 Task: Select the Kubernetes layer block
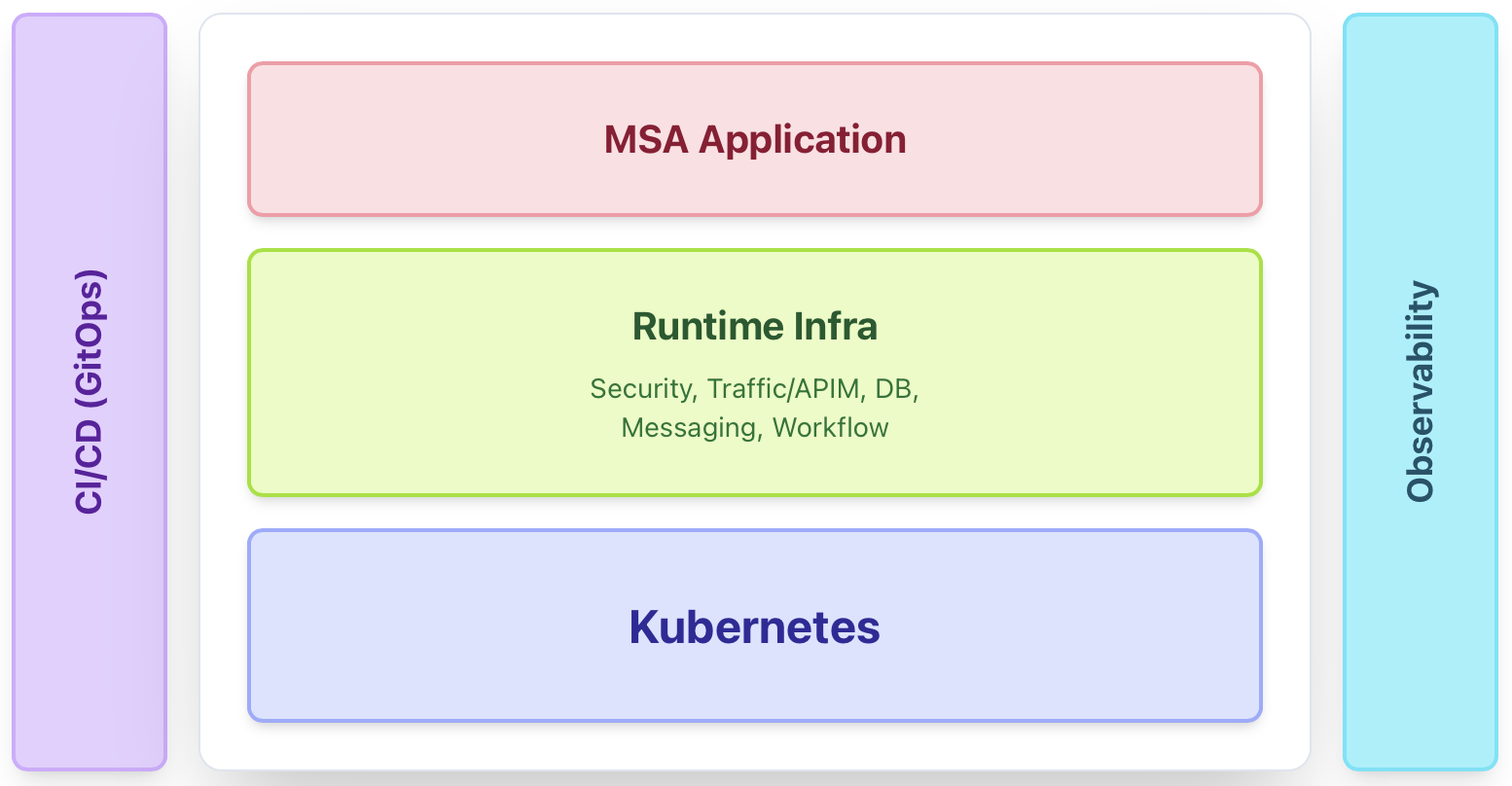click(754, 625)
